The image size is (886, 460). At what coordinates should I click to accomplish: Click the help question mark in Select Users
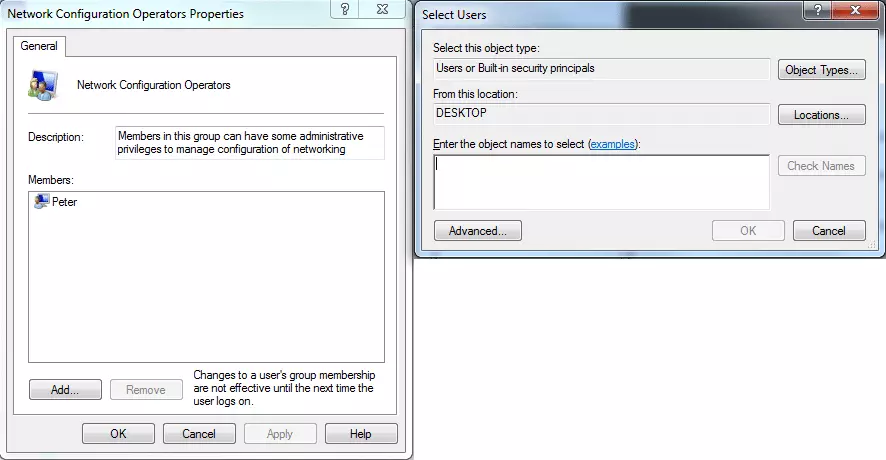coord(817,10)
